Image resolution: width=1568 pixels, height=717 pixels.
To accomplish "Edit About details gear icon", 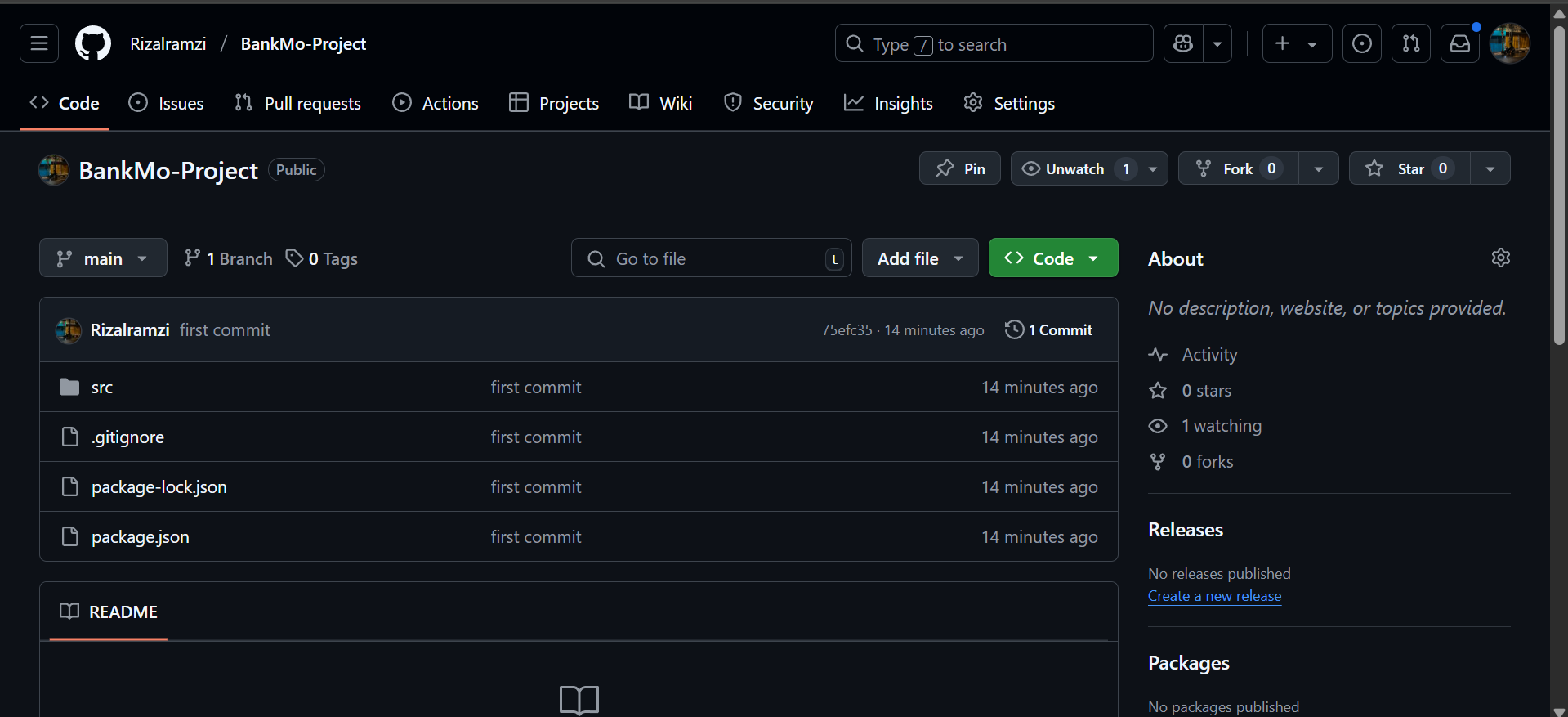I will (x=1501, y=258).
